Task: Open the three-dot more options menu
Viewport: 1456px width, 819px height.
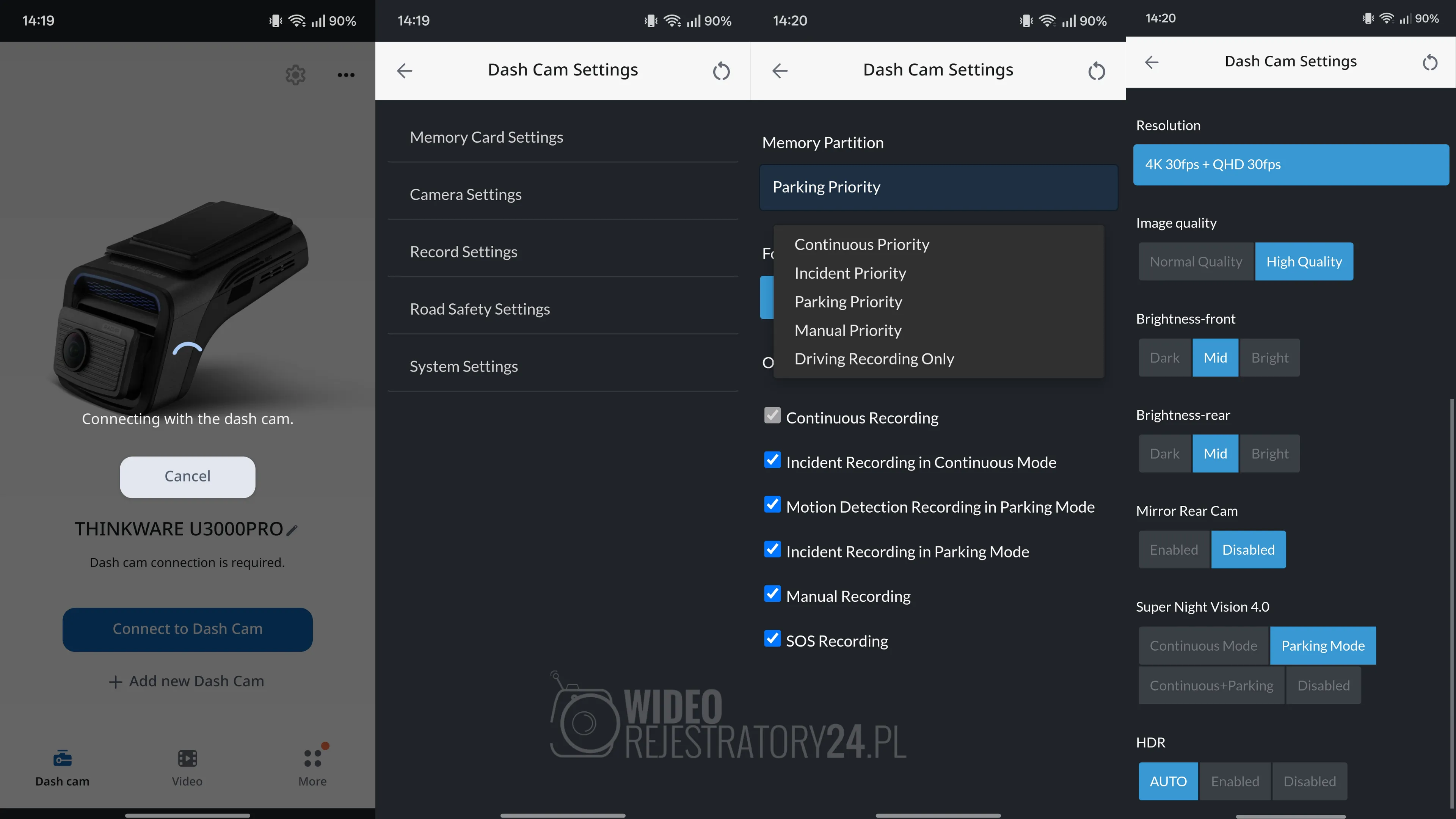Action: [x=346, y=75]
